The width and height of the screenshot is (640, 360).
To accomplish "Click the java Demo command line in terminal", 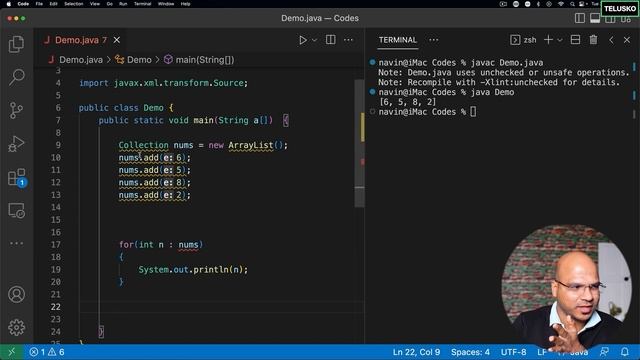I will 446,92.
